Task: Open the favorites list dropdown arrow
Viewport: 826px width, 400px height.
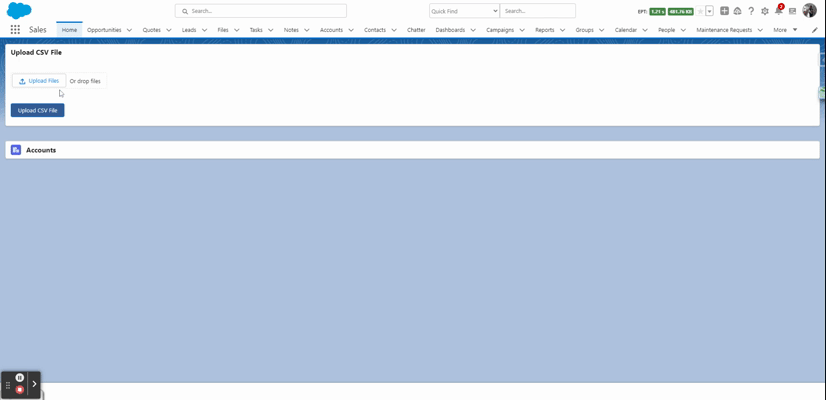Action: [710, 11]
